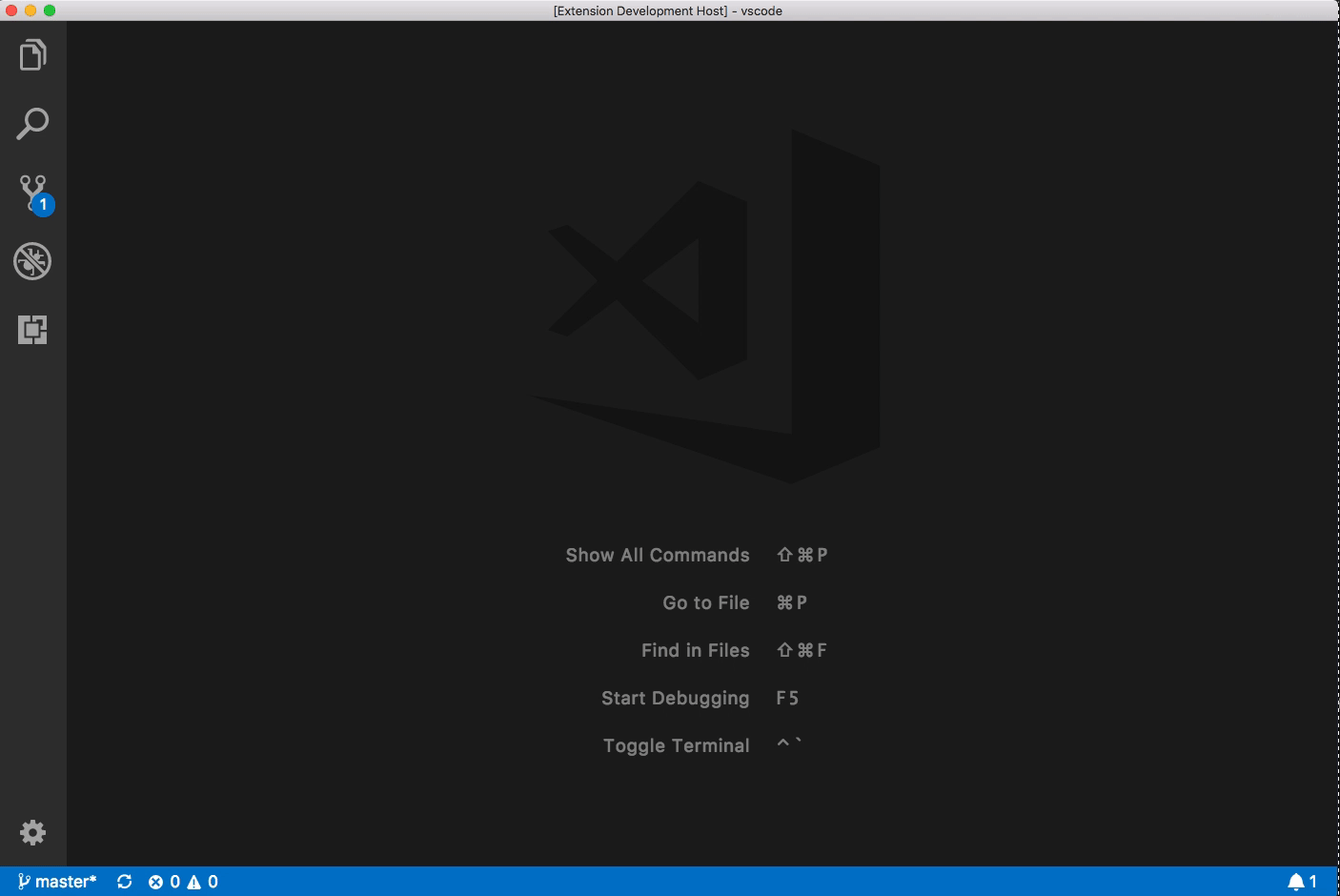The width and height of the screenshot is (1340, 896).
Task: Click the Toggle Terminal shortcut keys
Action: [x=789, y=743]
